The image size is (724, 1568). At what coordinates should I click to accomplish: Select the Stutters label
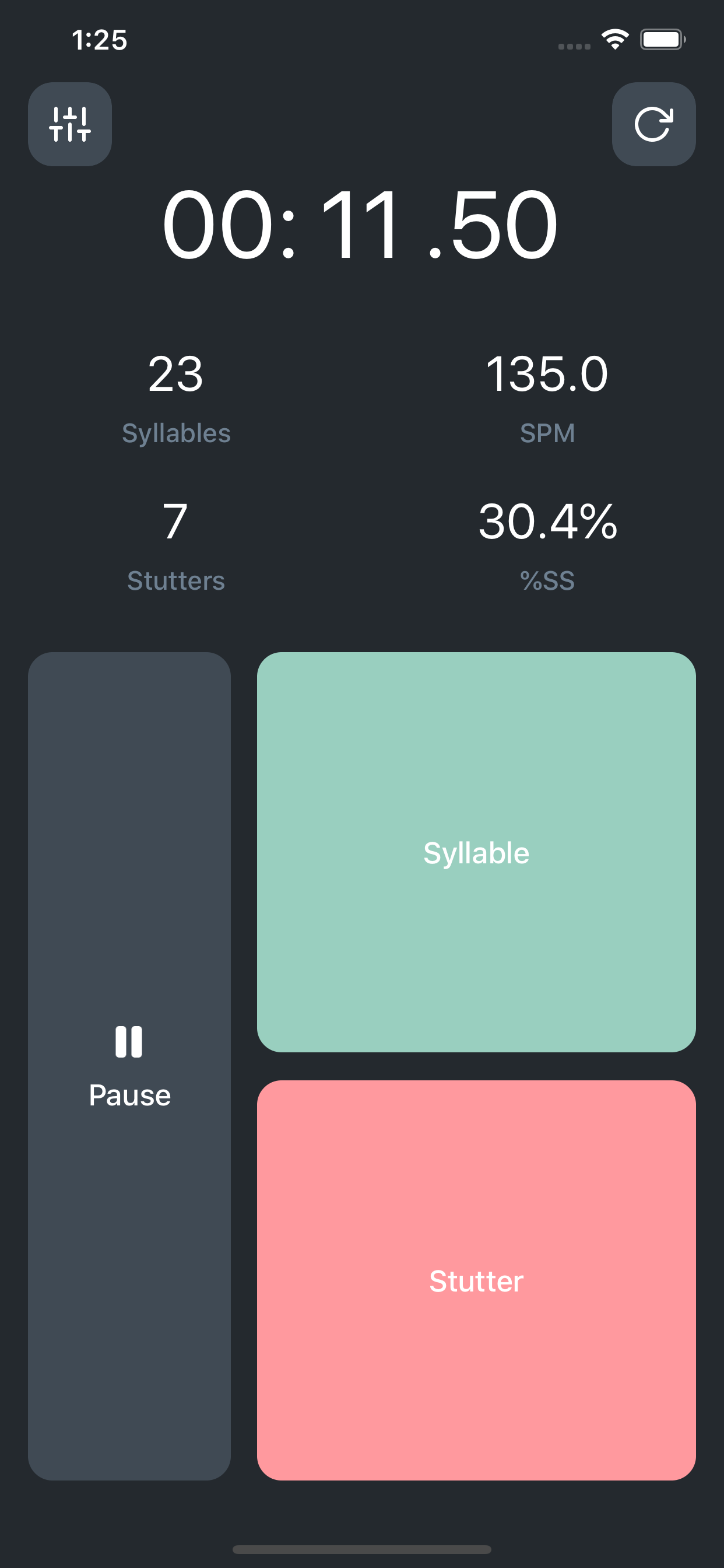click(x=176, y=580)
